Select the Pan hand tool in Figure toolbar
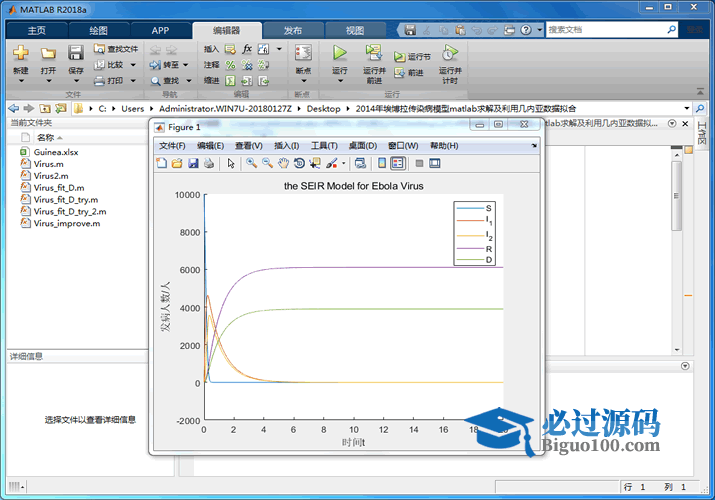Image resolution: width=715 pixels, height=500 pixels. (284, 163)
